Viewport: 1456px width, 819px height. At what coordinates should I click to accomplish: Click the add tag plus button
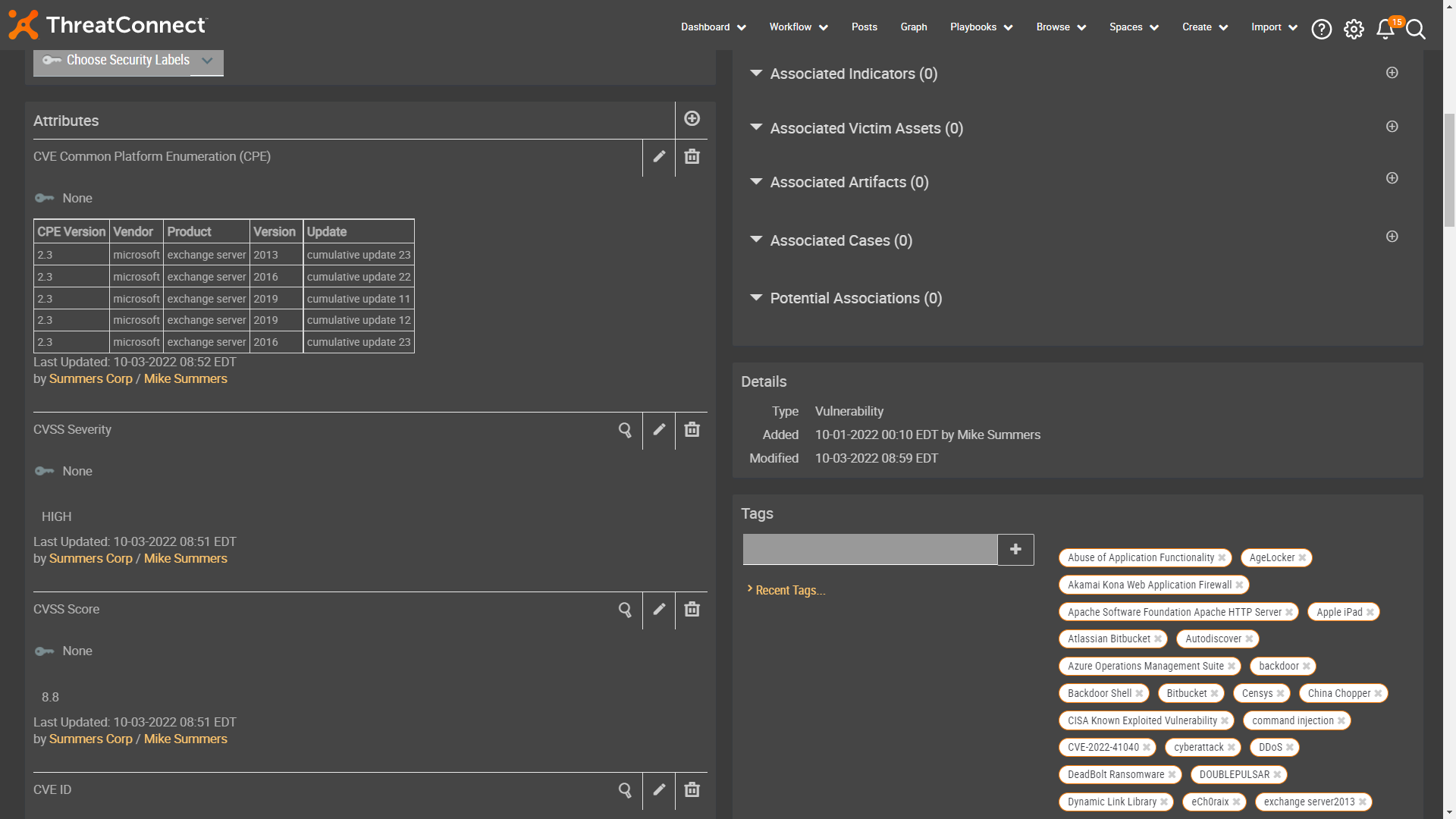[1015, 550]
